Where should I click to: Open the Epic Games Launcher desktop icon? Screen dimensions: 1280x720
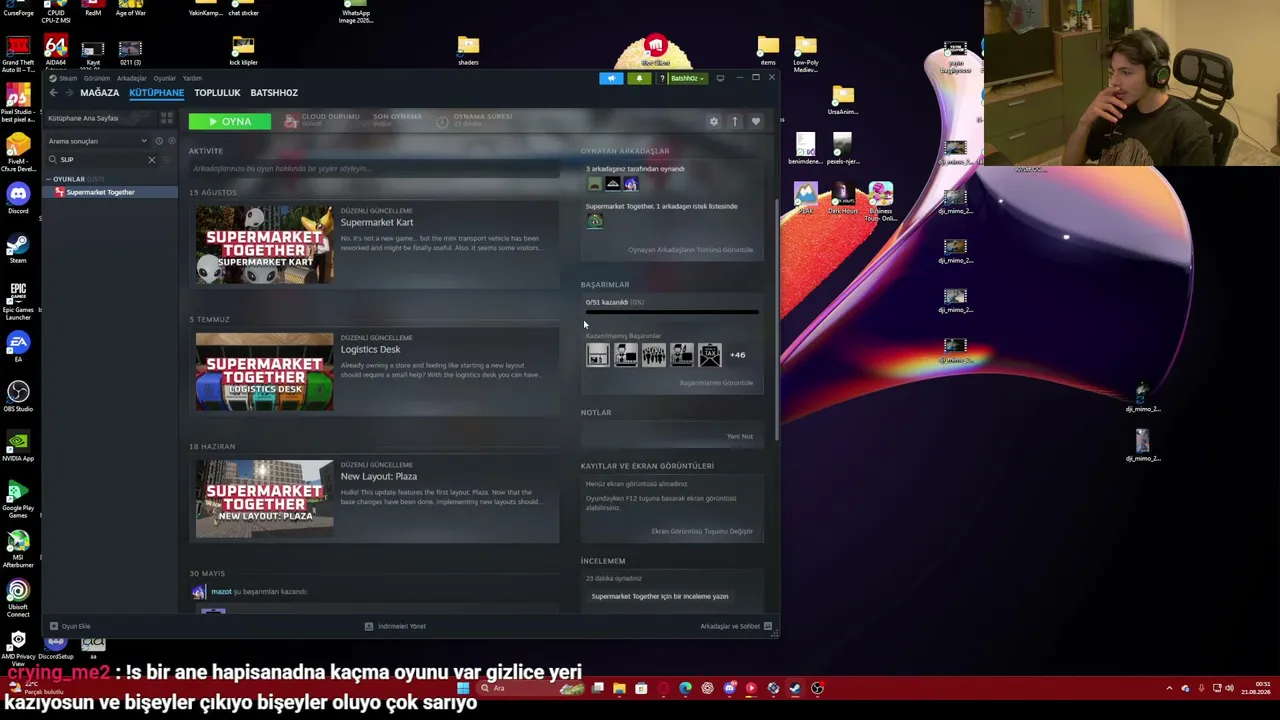point(18,301)
